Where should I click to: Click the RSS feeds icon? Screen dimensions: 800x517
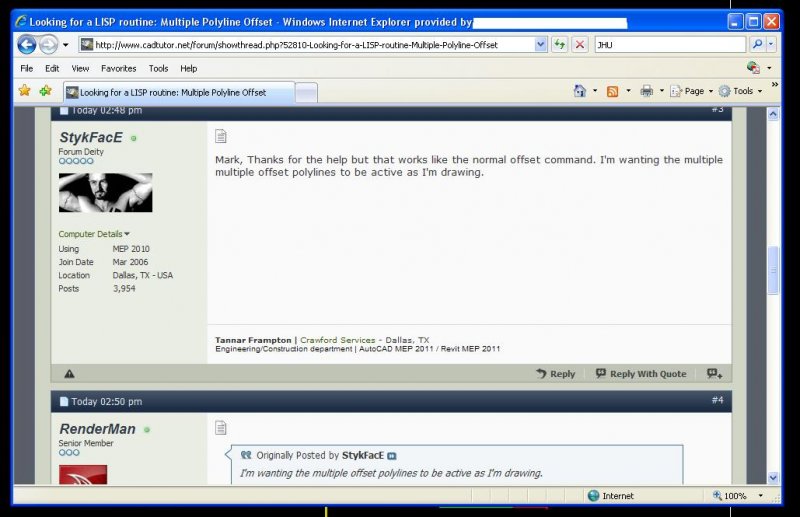[x=612, y=91]
